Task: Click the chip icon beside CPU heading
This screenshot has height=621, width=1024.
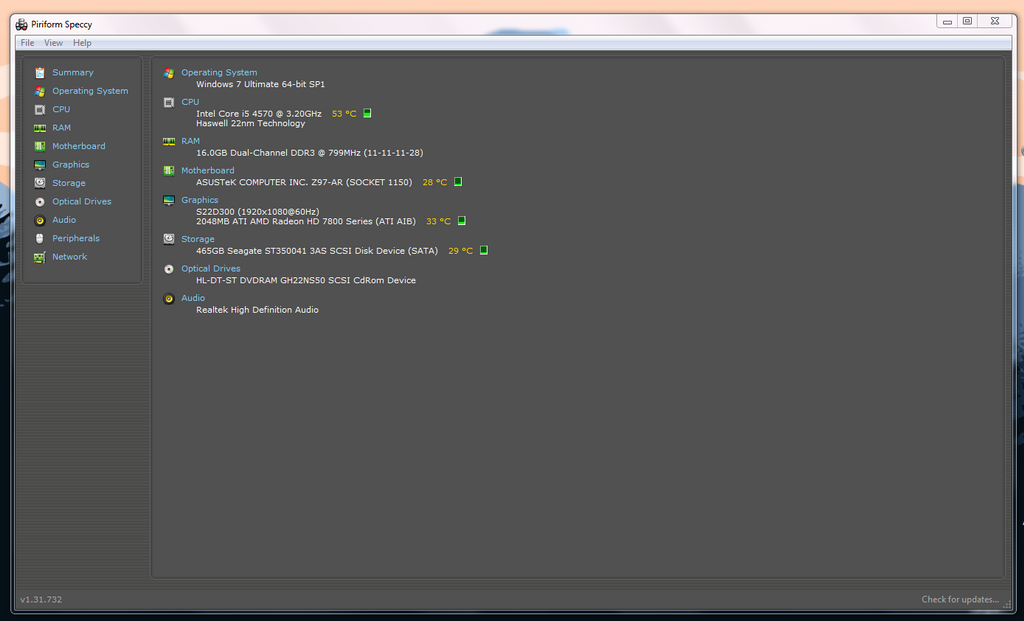Action: click(169, 103)
